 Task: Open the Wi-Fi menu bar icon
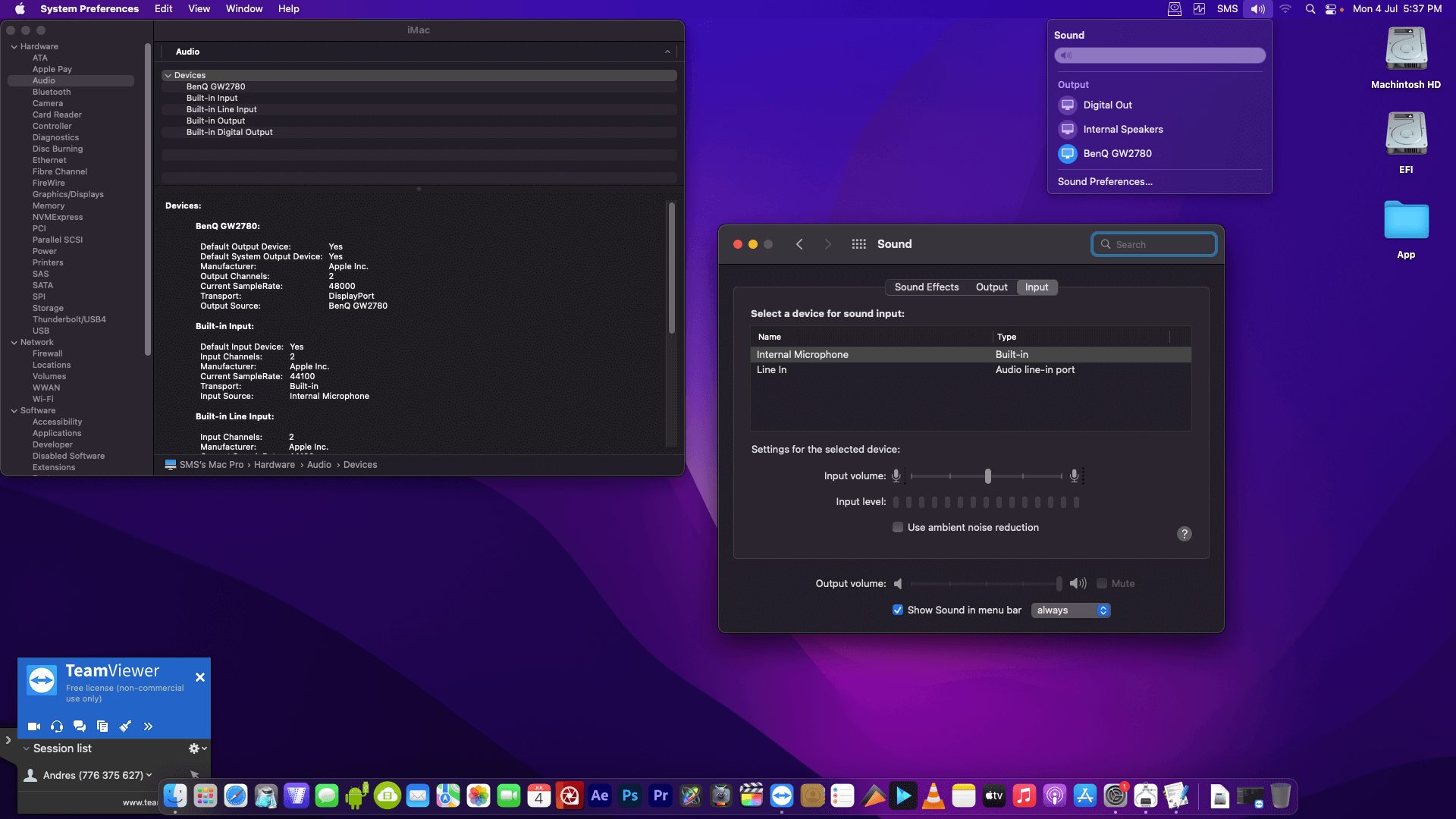pyautogui.click(x=1285, y=9)
